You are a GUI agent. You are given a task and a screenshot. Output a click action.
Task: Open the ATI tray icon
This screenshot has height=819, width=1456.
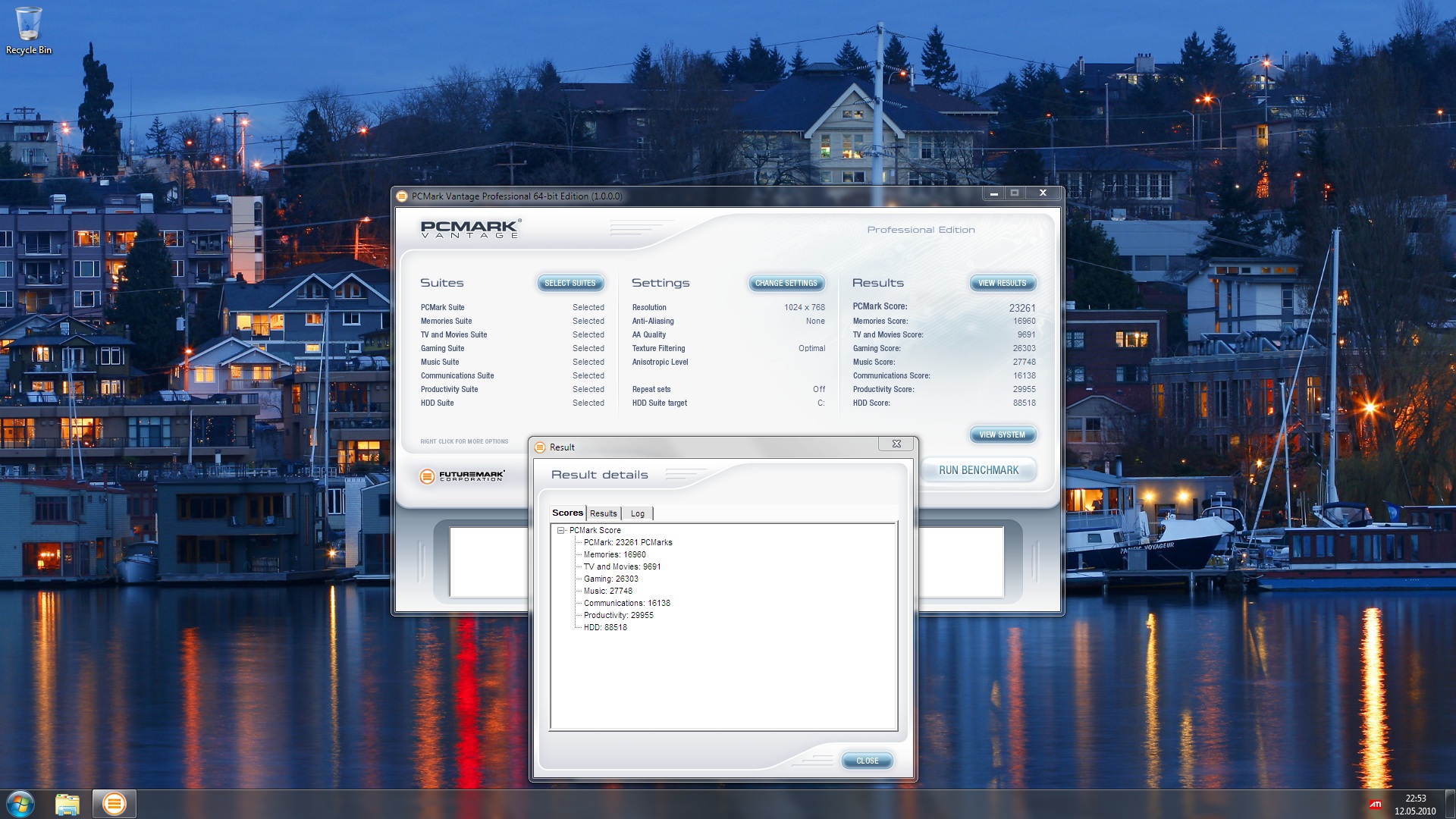pyautogui.click(x=1375, y=805)
